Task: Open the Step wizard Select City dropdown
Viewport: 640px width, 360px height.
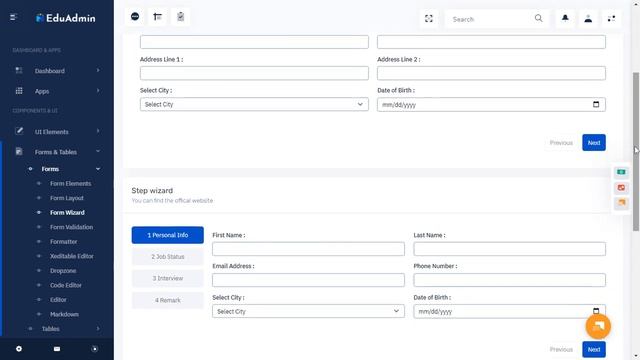Action: (308, 311)
